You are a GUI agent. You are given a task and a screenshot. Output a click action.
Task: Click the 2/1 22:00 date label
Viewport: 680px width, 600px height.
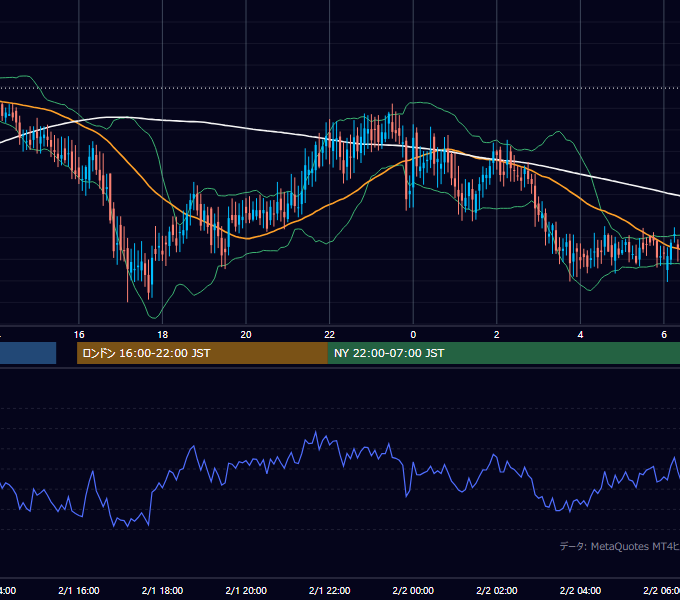click(x=330, y=590)
